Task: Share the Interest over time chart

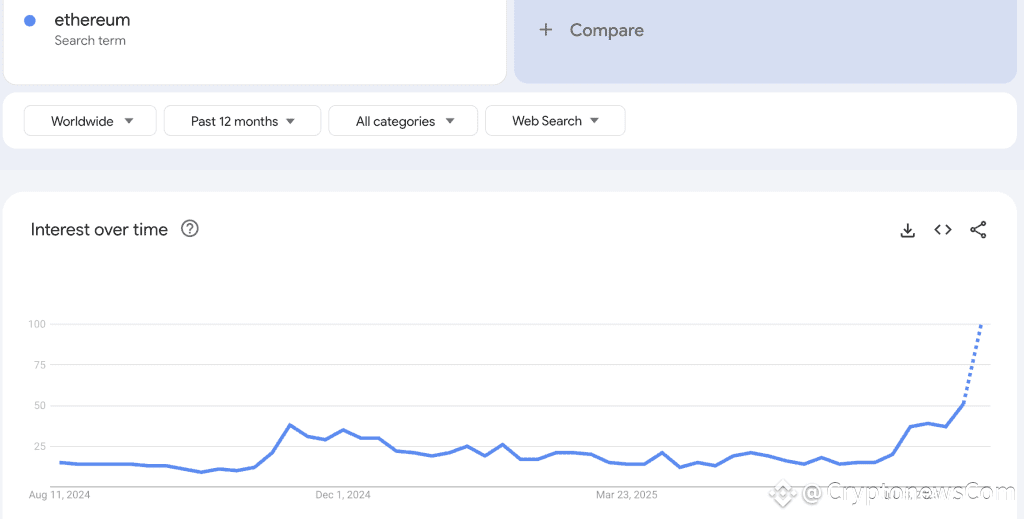Action: click(978, 230)
